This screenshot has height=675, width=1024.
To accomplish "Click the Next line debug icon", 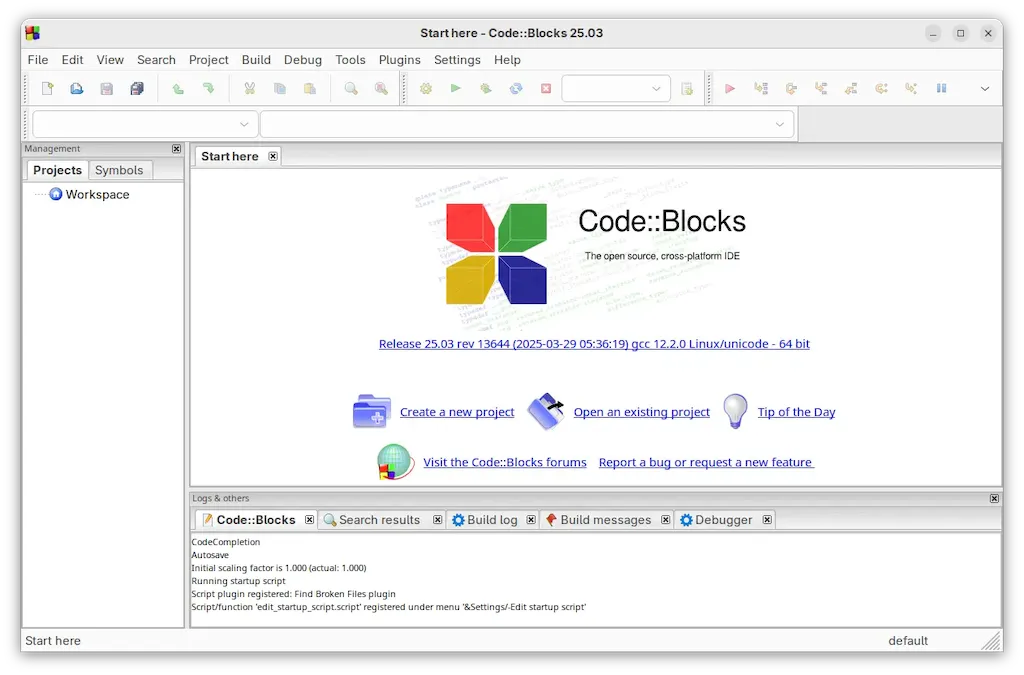I will click(x=791, y=88).
